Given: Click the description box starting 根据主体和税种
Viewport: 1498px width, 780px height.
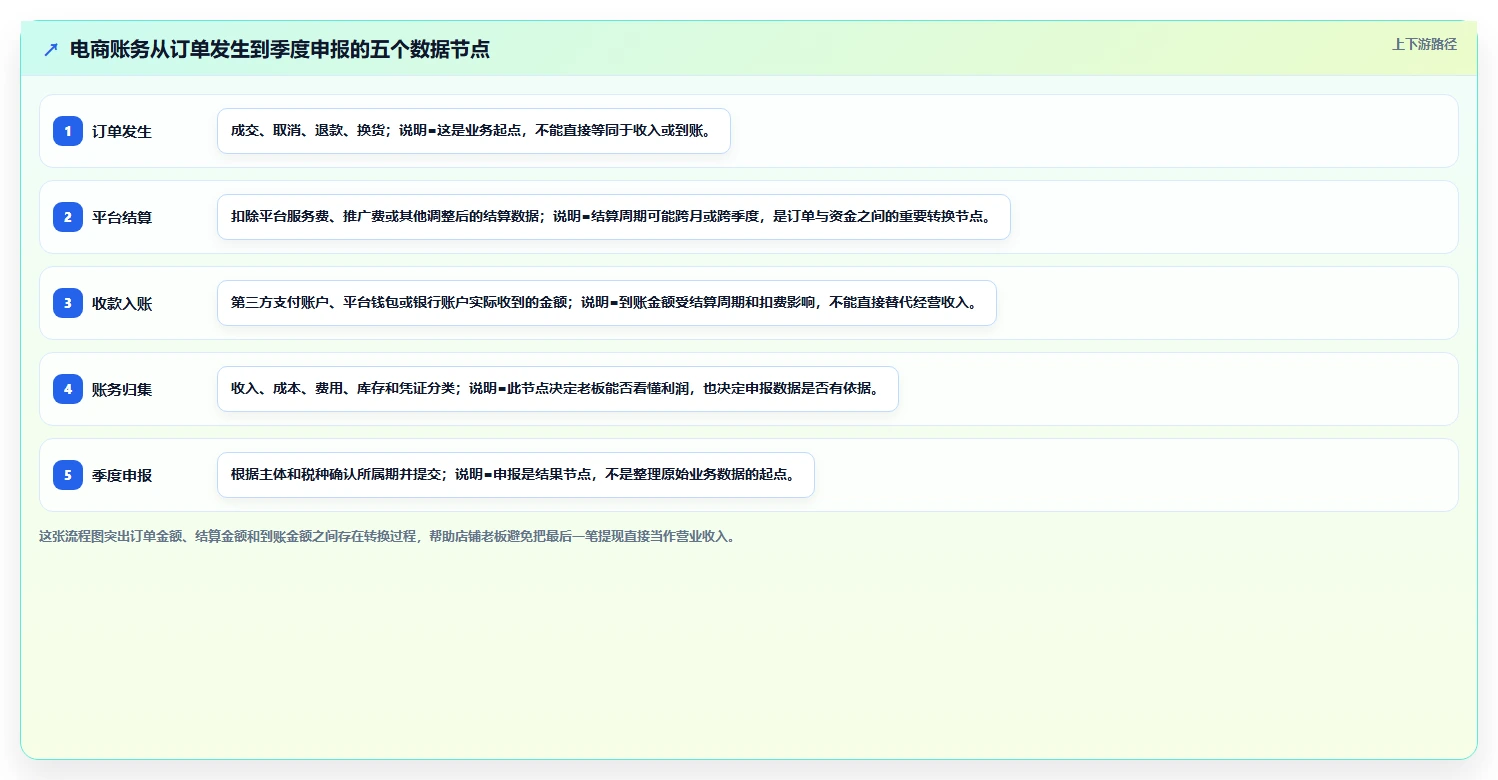Looking at the screenshot, I should pos(516,475).
